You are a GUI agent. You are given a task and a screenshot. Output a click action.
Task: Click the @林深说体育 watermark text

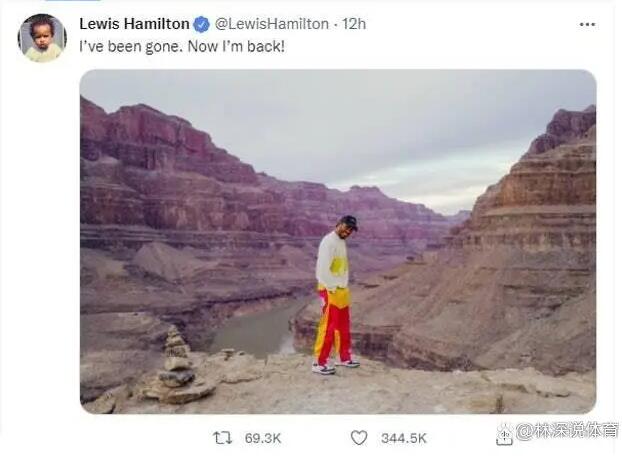click(x=567, y=431)
